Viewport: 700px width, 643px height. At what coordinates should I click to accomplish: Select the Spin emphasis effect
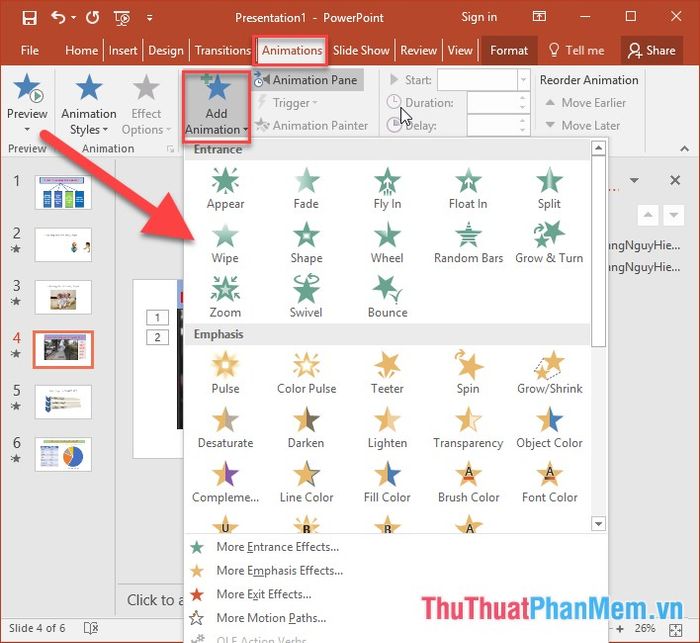point(468,373)
